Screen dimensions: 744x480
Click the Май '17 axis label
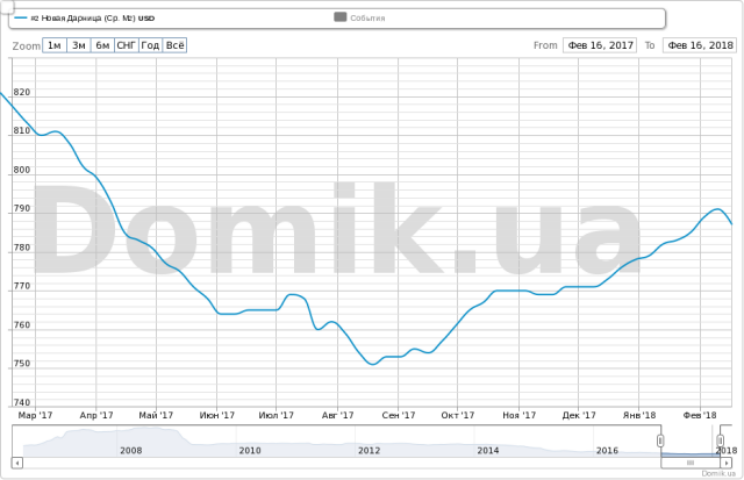click(156, 415)
